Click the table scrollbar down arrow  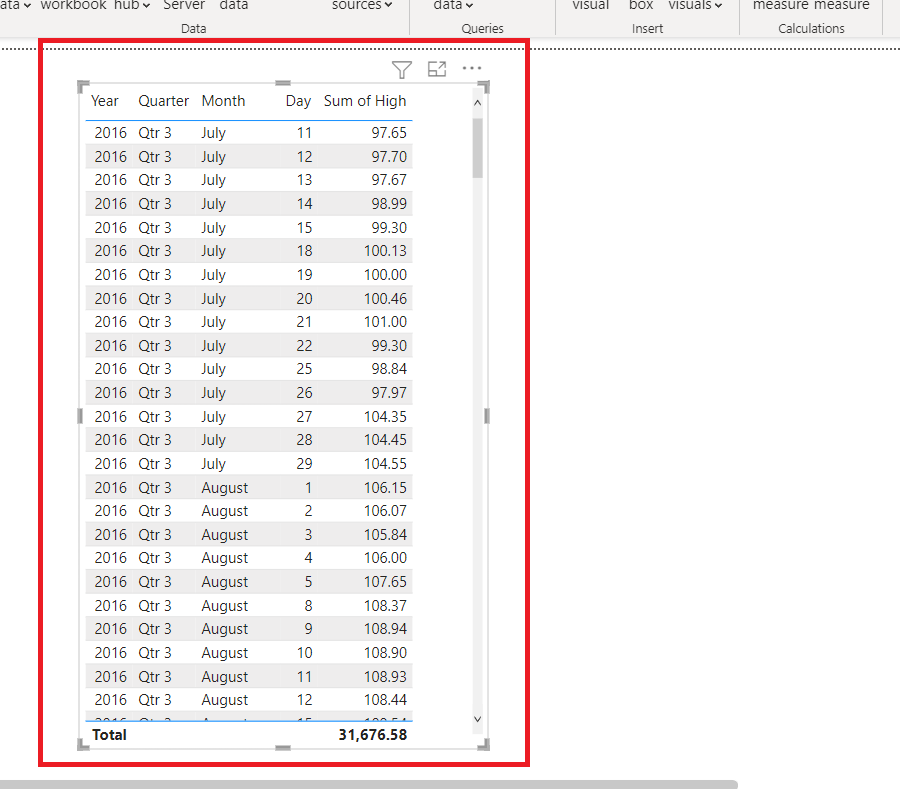477,717
